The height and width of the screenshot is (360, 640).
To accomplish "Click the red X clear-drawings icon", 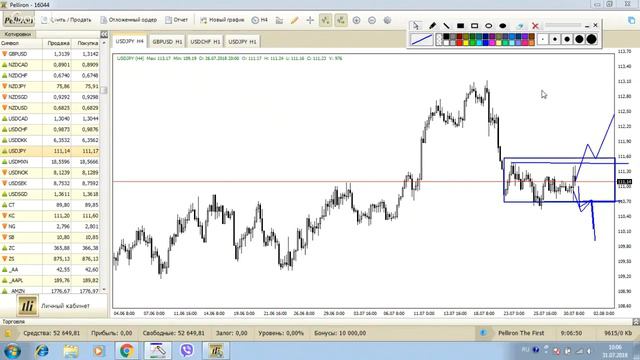I will (x=535, y=26).
